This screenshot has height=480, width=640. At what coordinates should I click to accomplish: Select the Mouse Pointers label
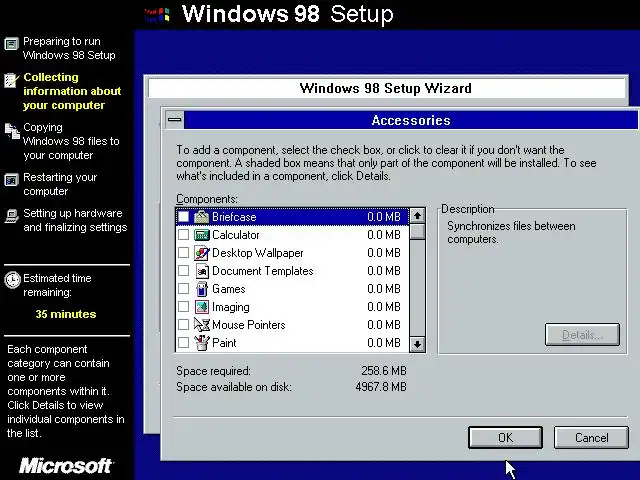249,325
